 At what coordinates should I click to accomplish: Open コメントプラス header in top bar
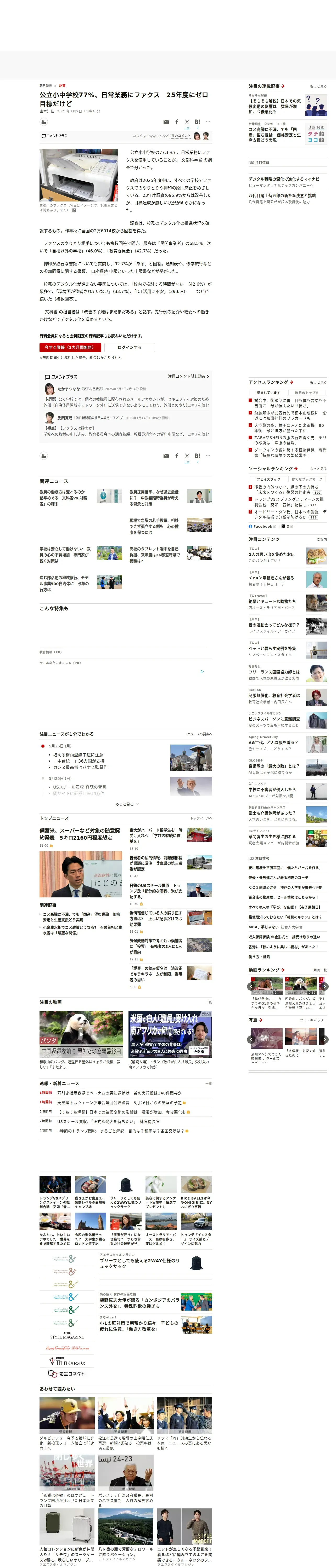pyautogui.click(x=54, y=136)
